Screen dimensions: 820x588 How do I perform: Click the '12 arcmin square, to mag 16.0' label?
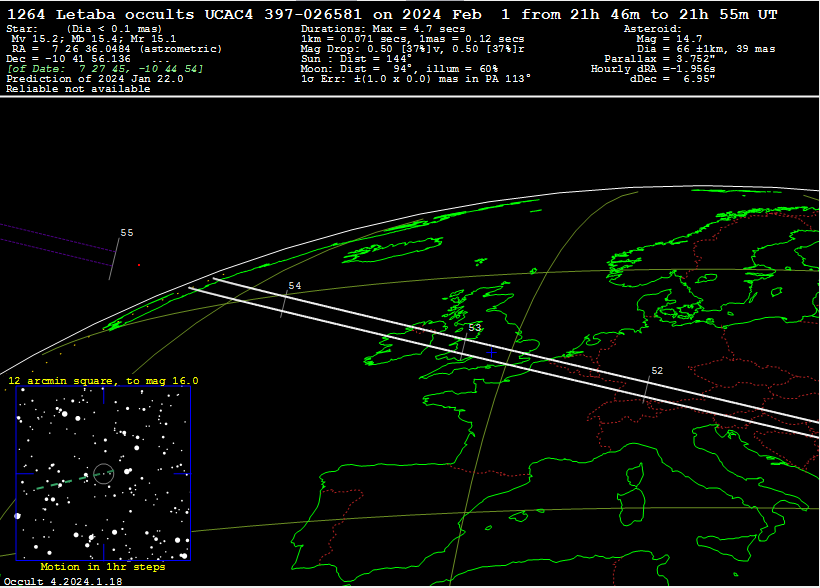point(104,381)
